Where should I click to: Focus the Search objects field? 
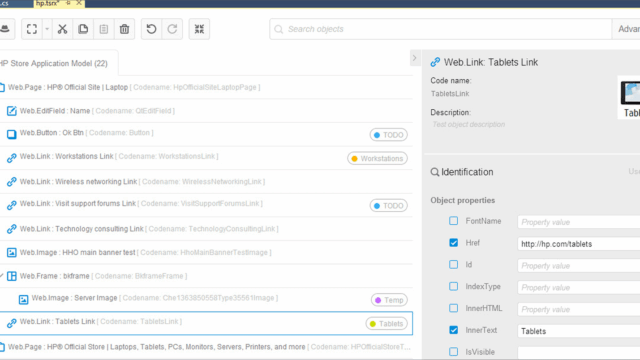point(441,29)
